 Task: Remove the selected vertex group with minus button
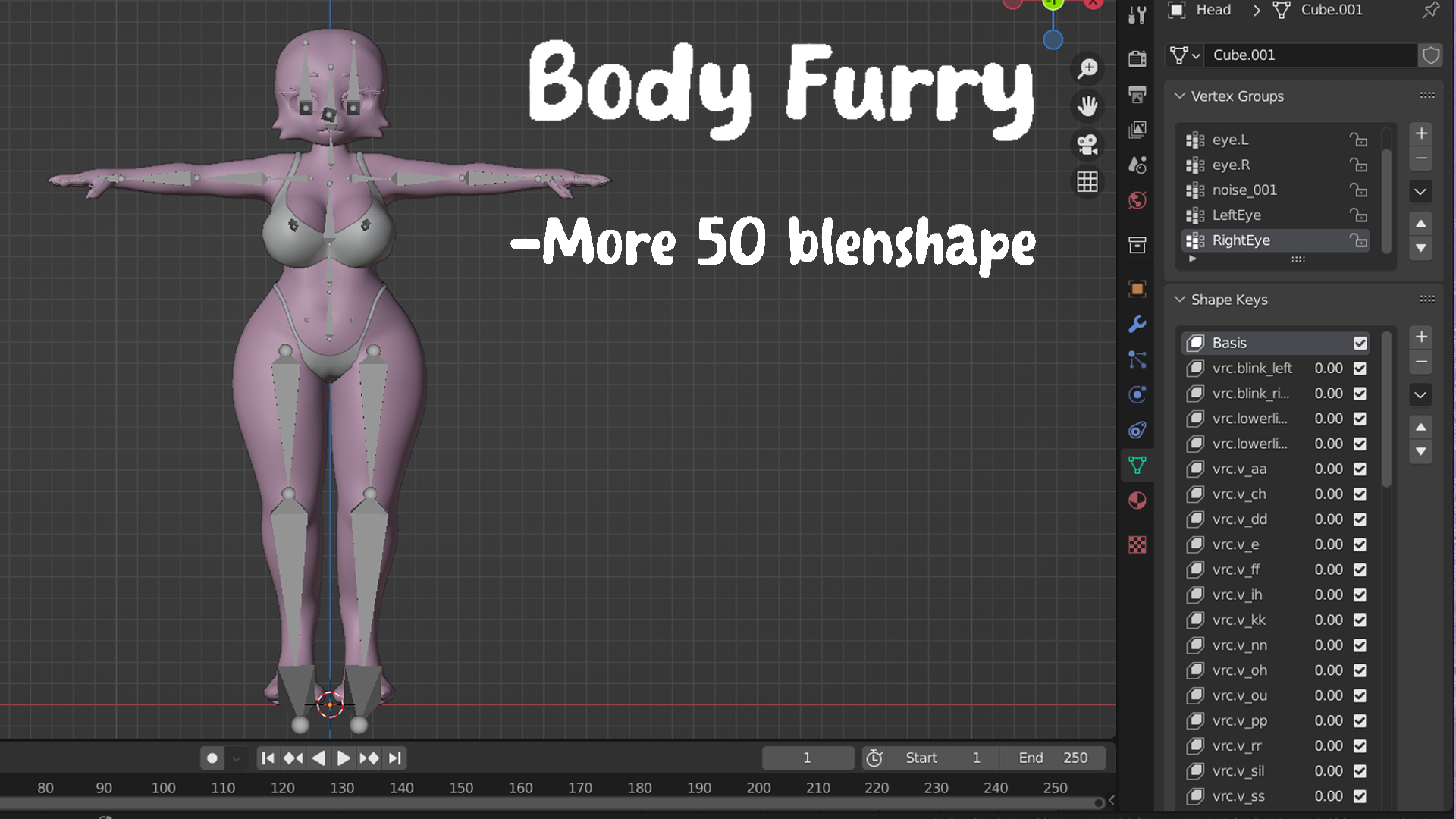1421,158
